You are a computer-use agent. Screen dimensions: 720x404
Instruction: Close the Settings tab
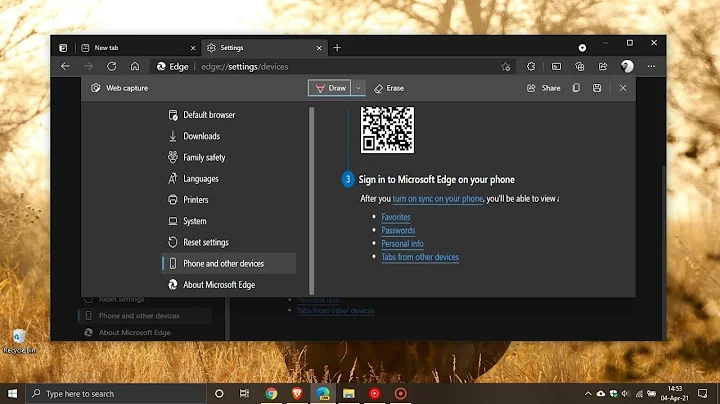point(319,48)
